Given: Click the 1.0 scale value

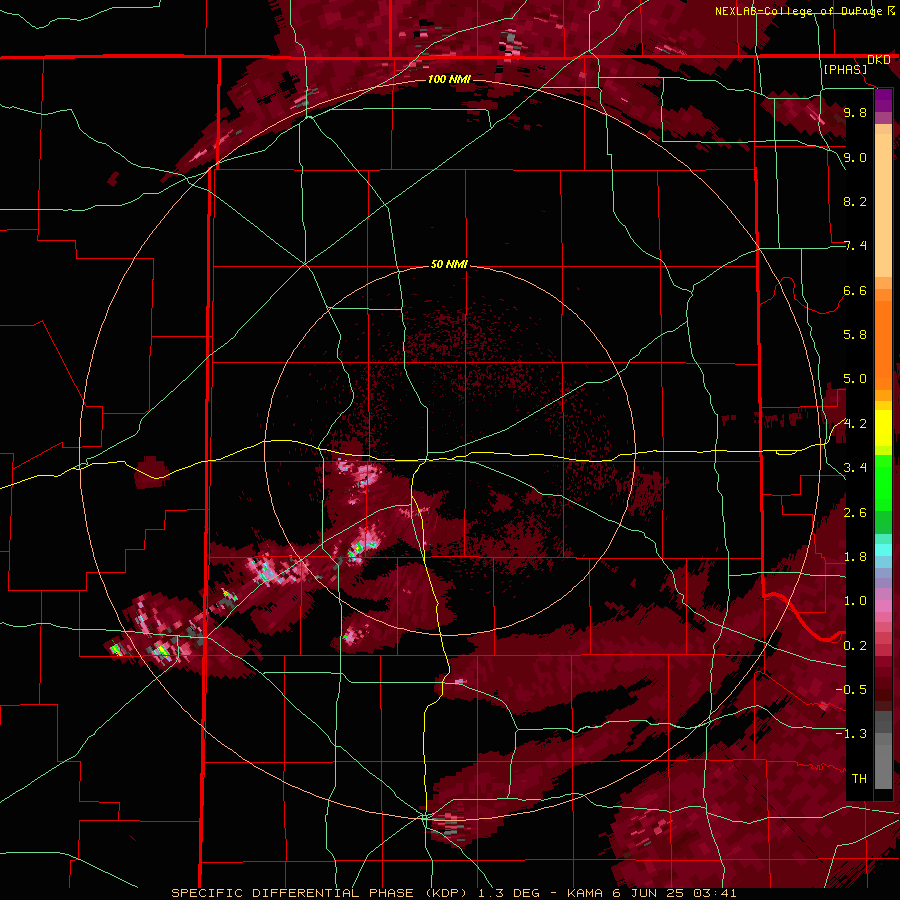Looking at the screenshot, I should click(855, 601).
